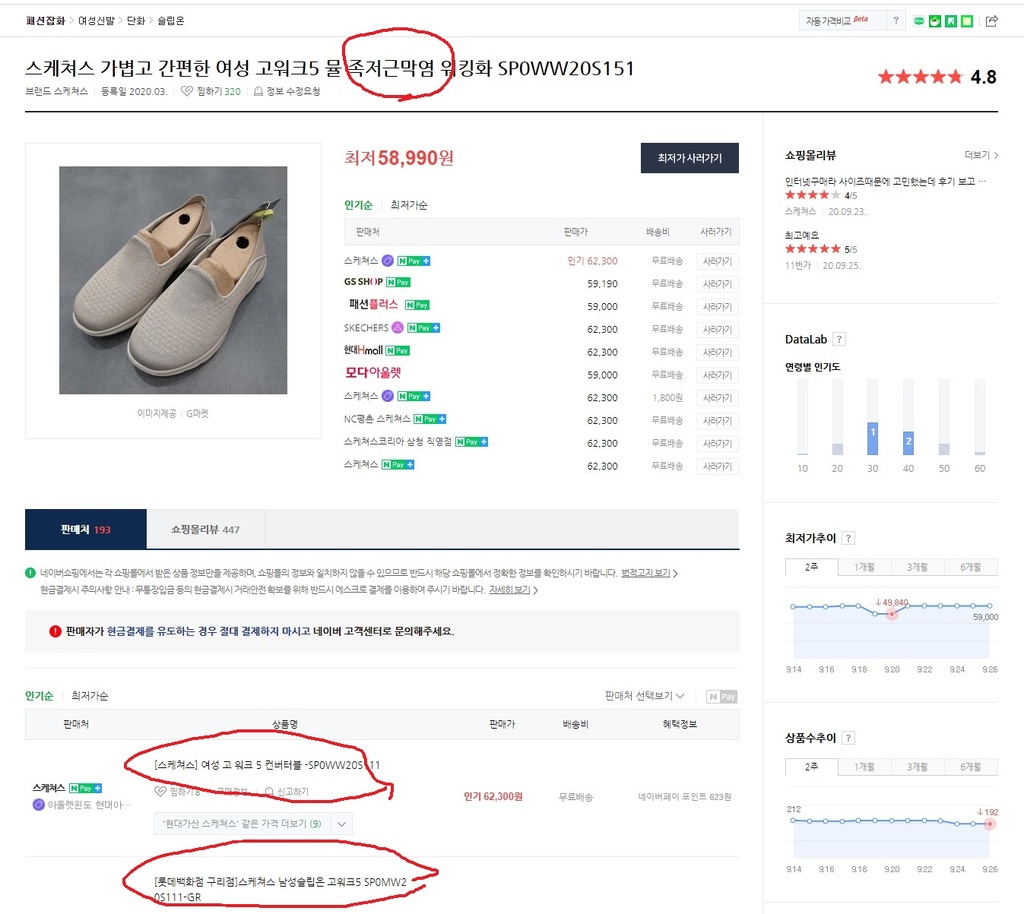This screenshot has width=1024, height=914.
Task: Click the NPay badge next to 현대Hmall
Action: tap(397, 351)
